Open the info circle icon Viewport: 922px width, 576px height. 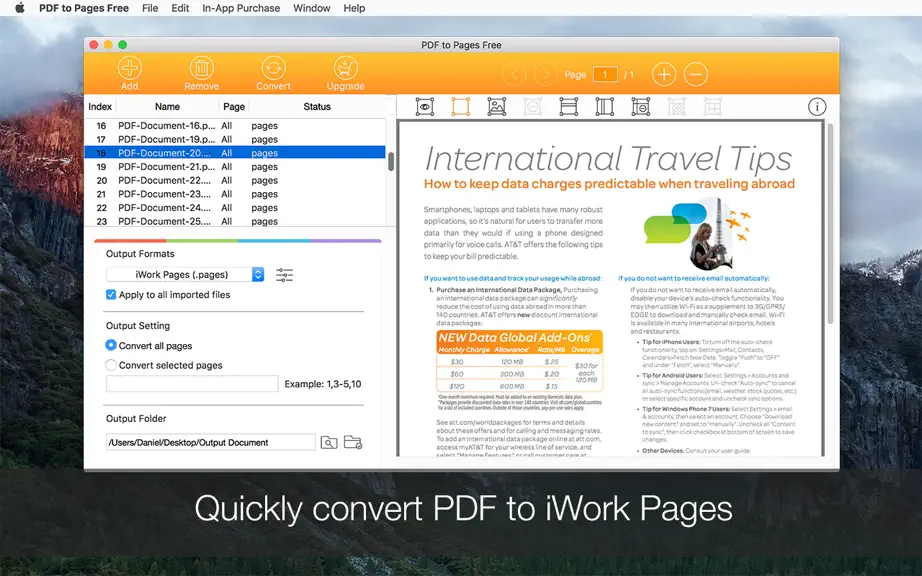click(x=817, y=106)
